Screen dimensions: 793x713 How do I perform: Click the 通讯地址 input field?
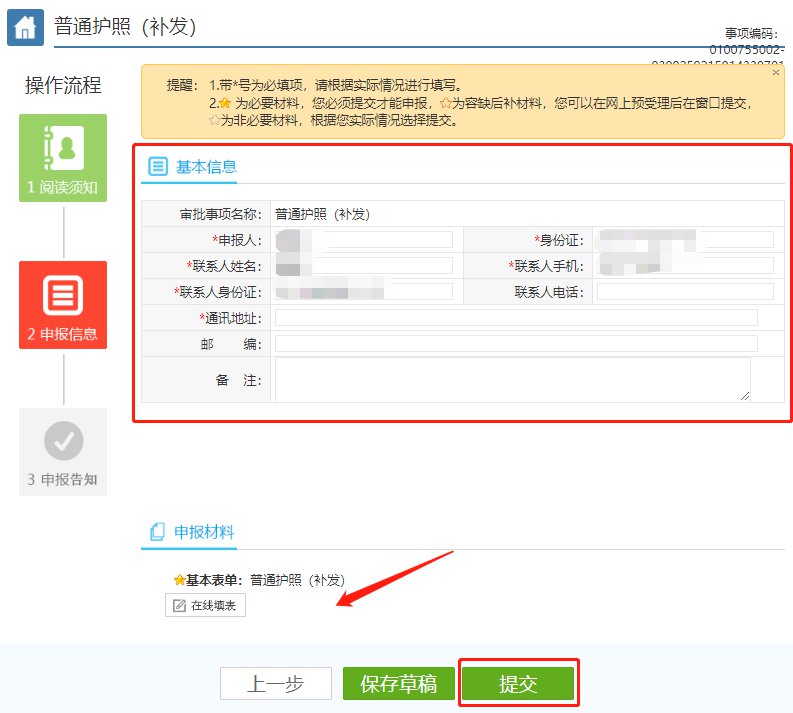[x=515, y=318]
